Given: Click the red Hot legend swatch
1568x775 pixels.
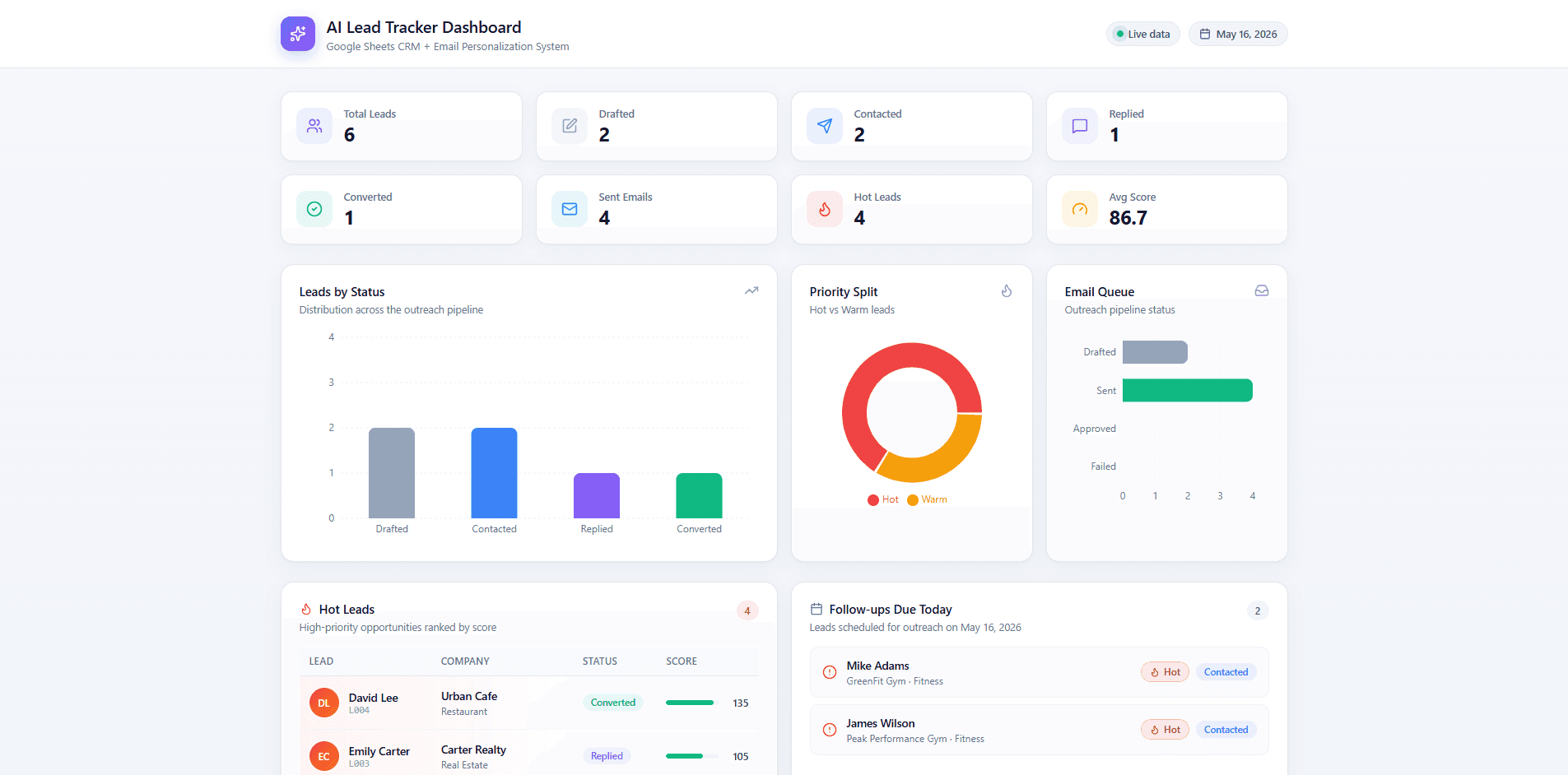Looking at the screenshot, I should [x=873, y=500].
